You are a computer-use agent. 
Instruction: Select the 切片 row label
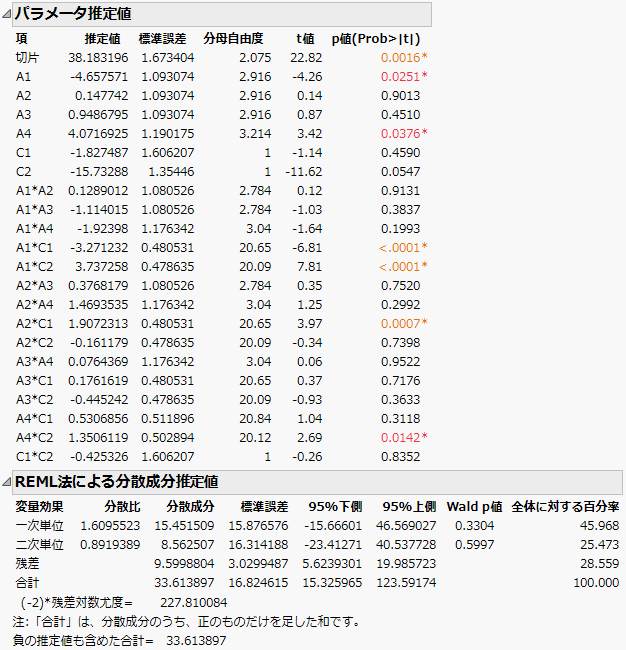click(x=27, y=58)
